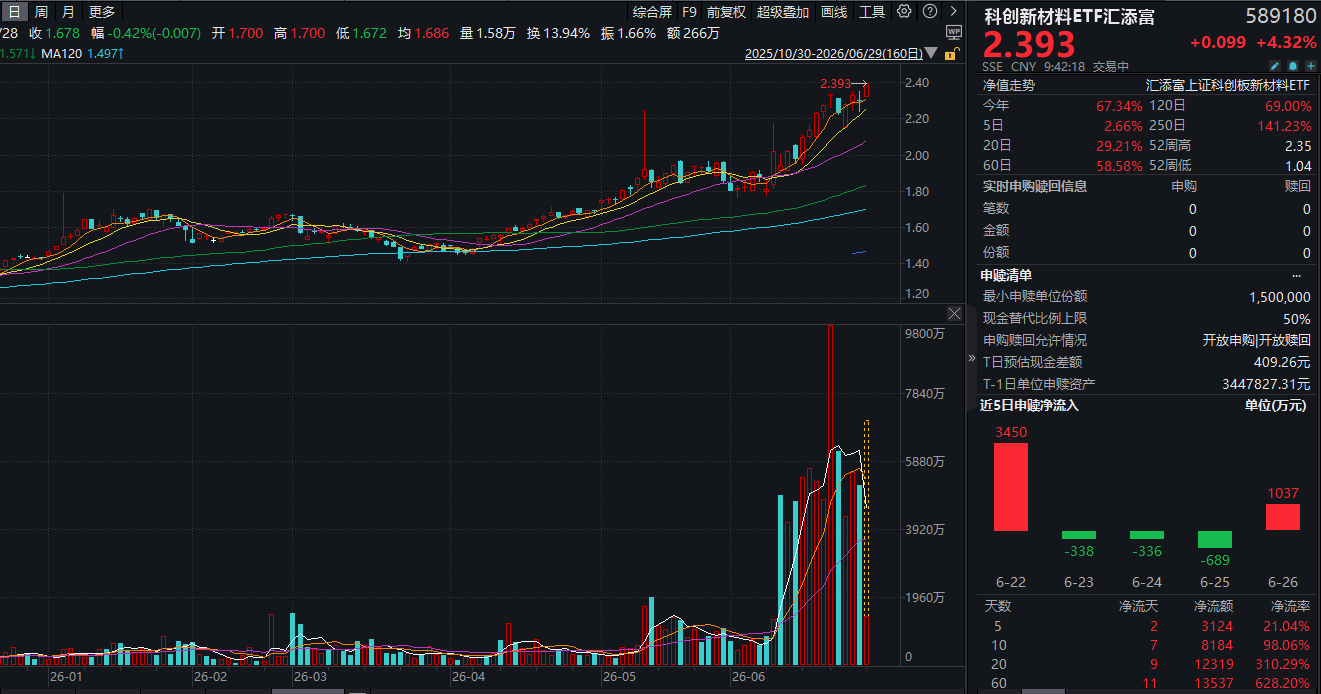
Task: Click the 换 13.94% turnover value
Action: [x=559, y=33]
